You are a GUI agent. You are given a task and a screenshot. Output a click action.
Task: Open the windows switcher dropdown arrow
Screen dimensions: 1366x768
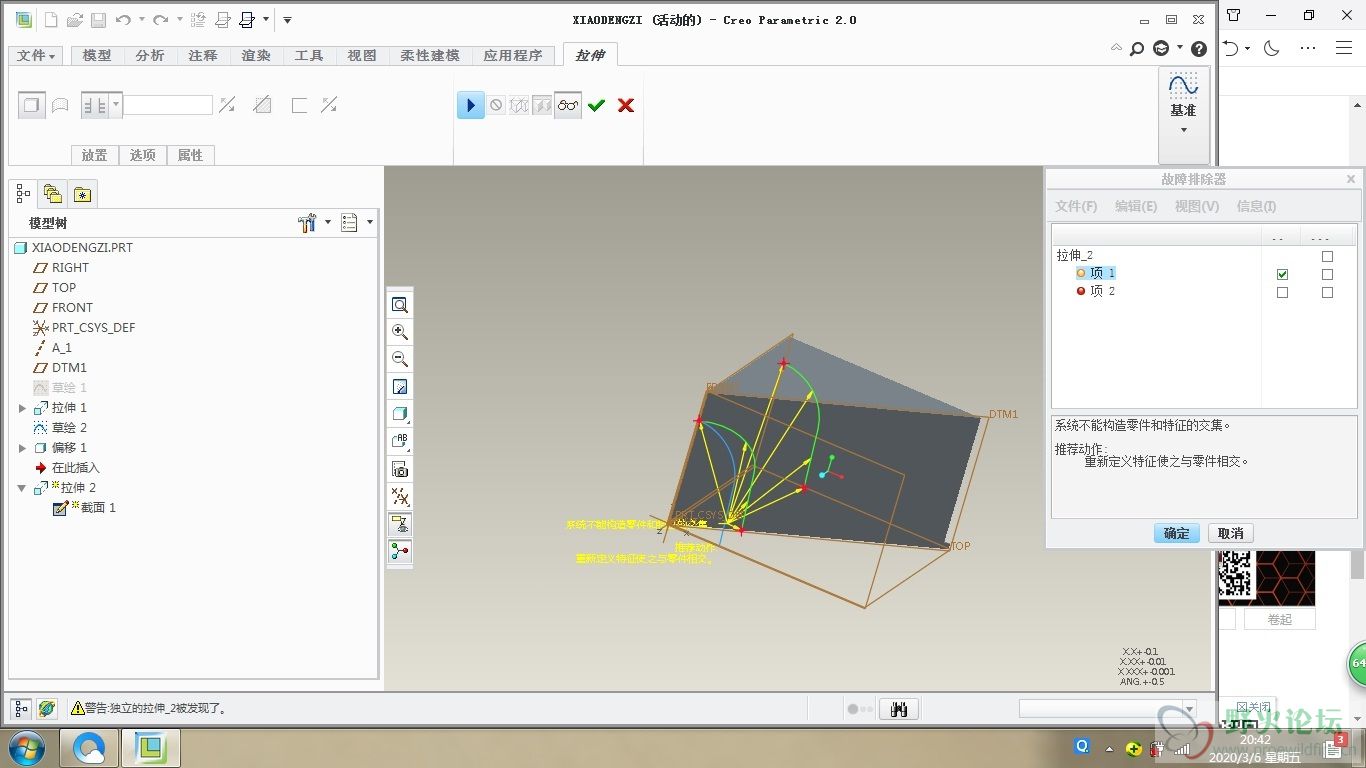[x=265, y=19]
